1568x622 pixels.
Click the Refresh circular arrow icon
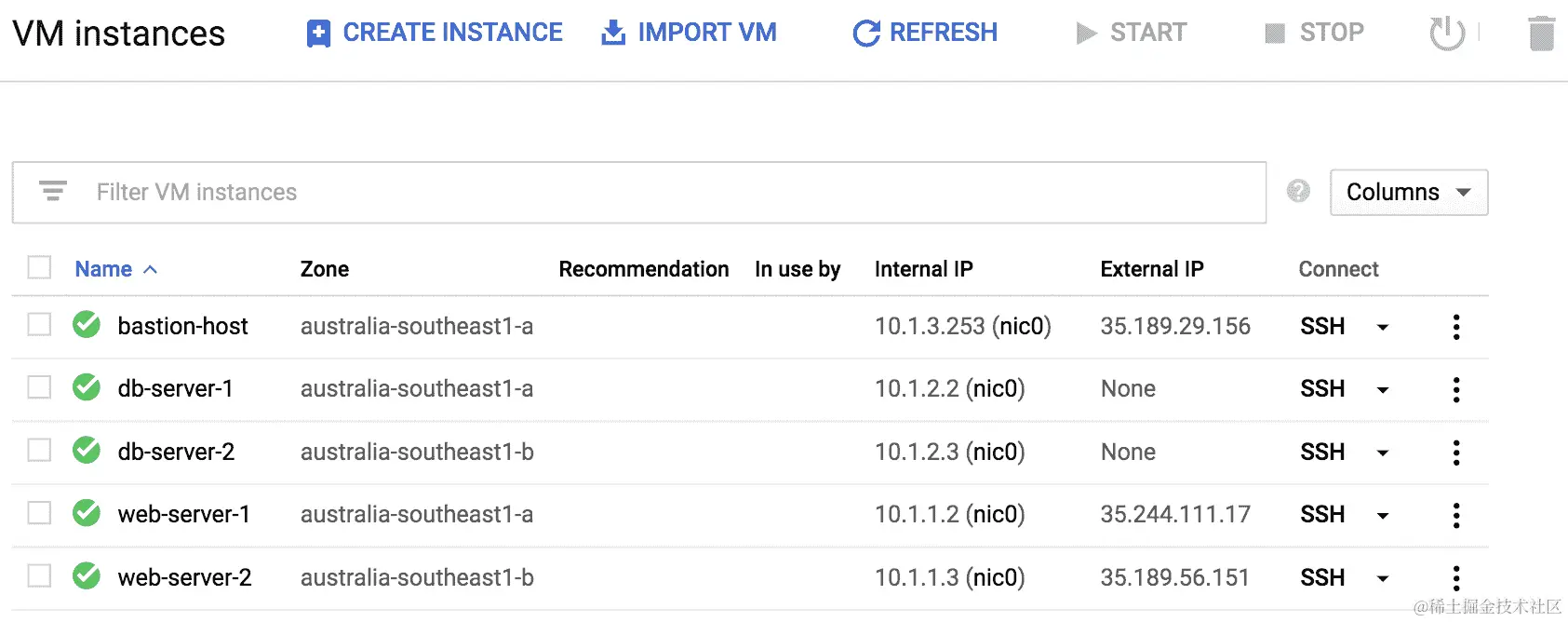[866, 34]
